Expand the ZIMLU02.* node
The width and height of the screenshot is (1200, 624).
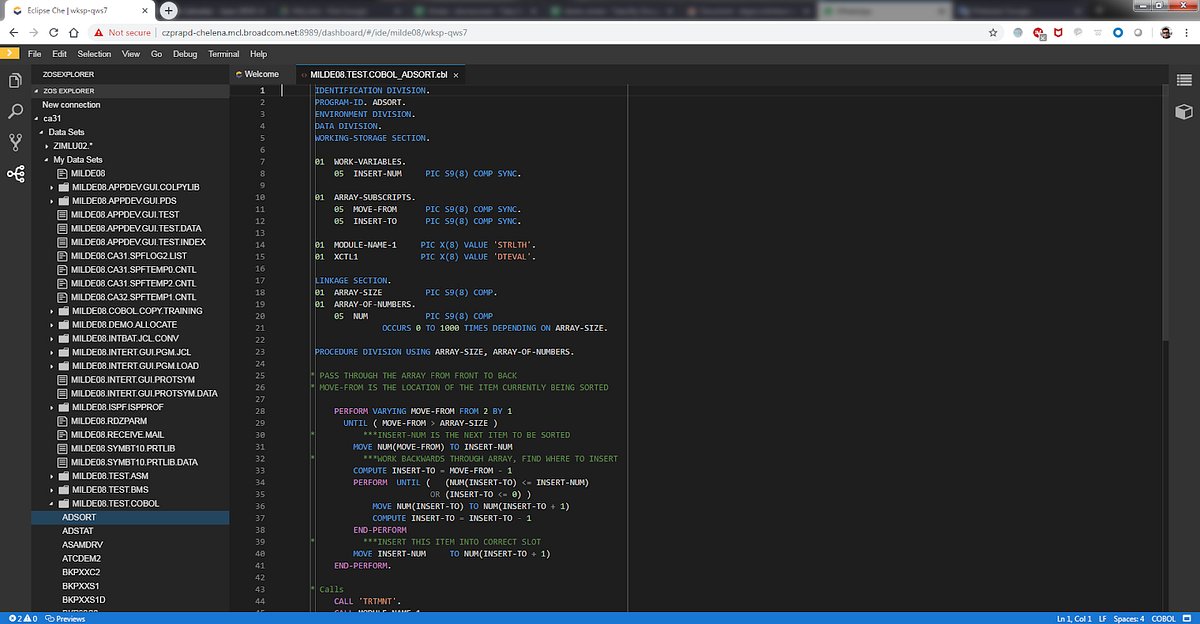46,146
